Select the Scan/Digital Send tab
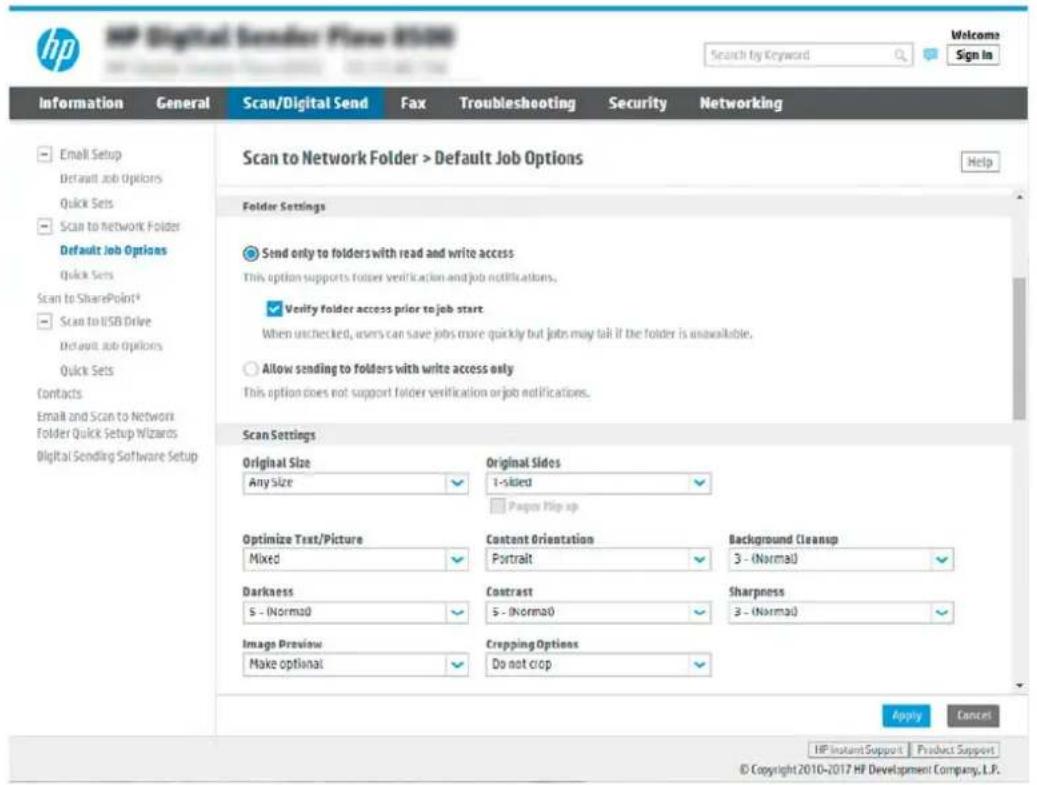Screen dimensions: 1037x785 pyautogui.click(x=306, y=103)
